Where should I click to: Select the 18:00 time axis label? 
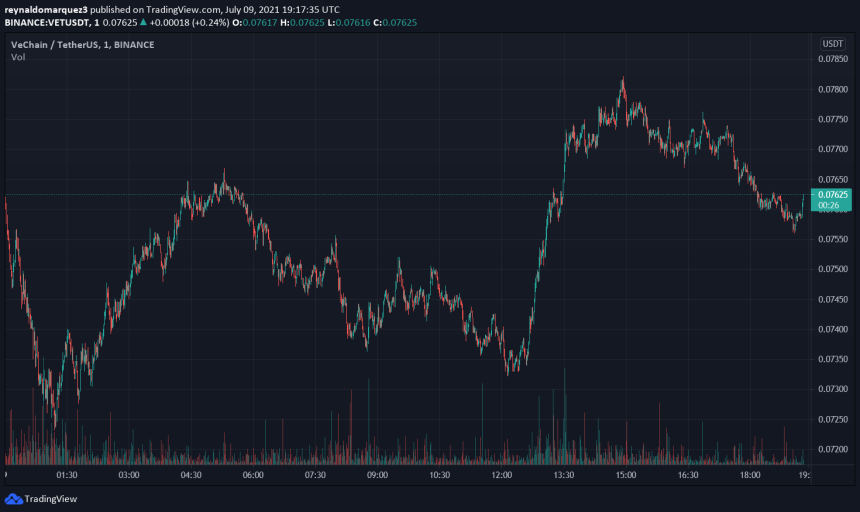(x=750, y=475)
